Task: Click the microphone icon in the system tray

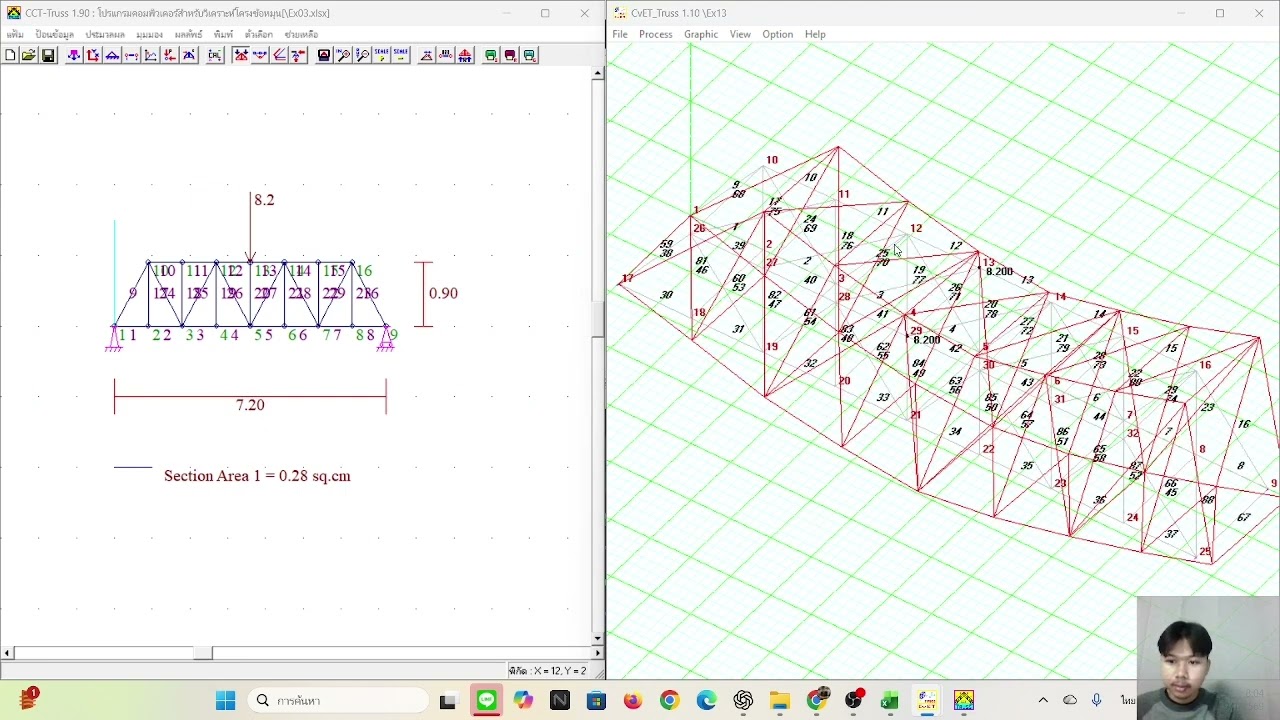Action: tap(1097, 701)
